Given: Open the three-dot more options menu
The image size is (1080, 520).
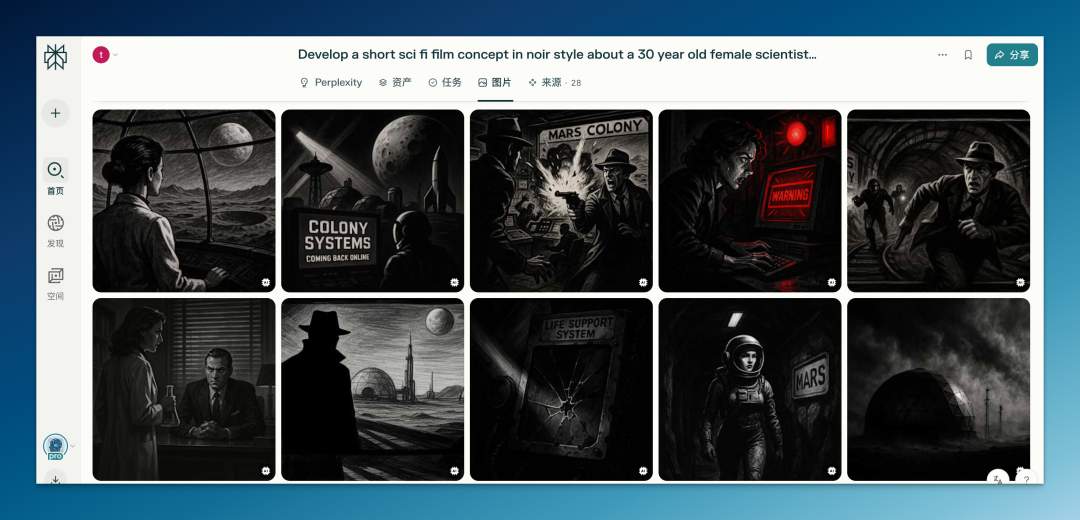Looking at the screenshot, I should [942, 55].
